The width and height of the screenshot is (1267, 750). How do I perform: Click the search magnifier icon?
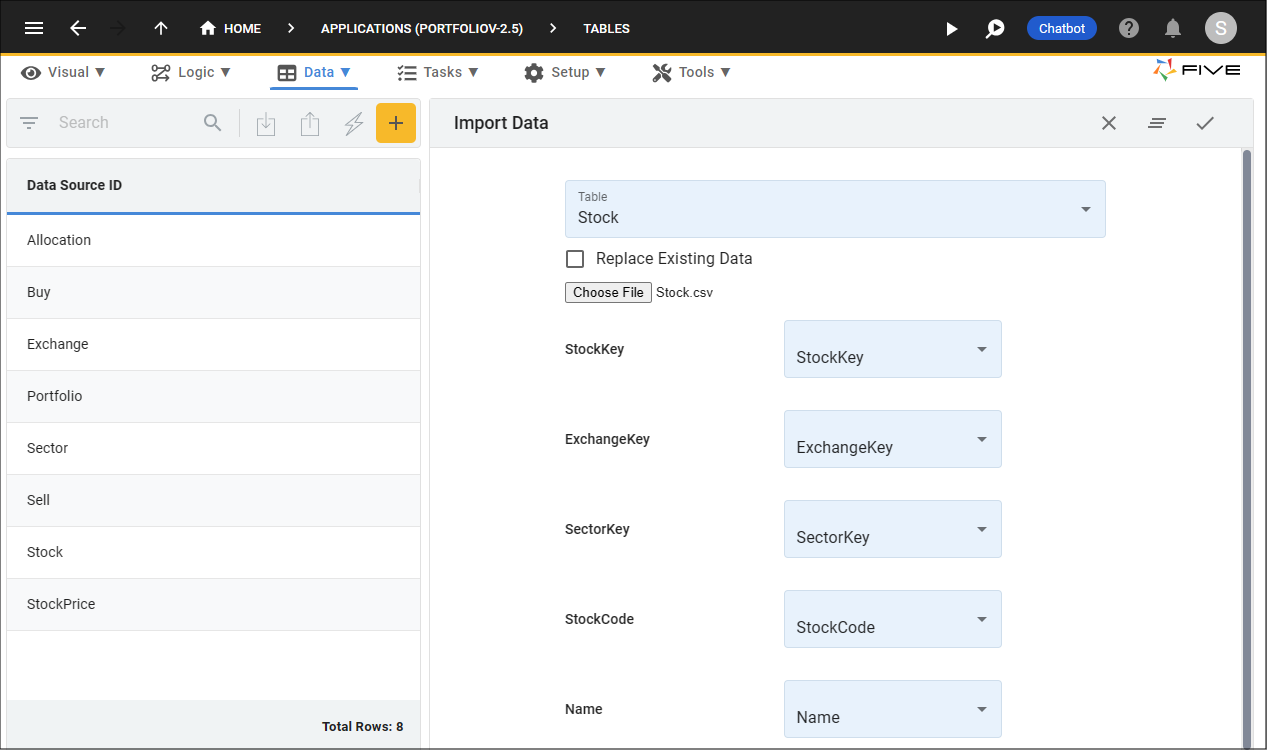(213, 123)
